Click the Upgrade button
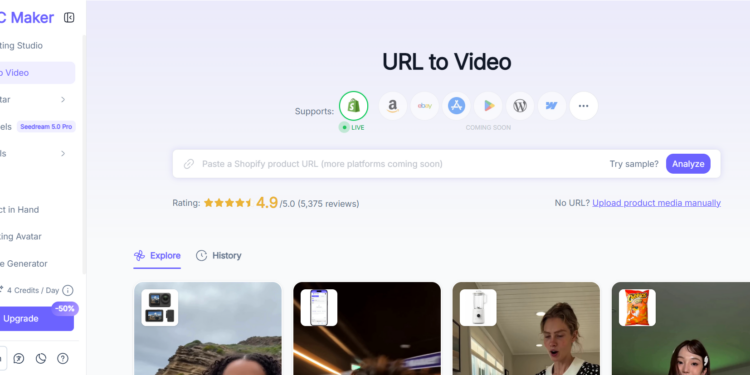The width and height of the screenshot is (750, 375). click(36, 319)
